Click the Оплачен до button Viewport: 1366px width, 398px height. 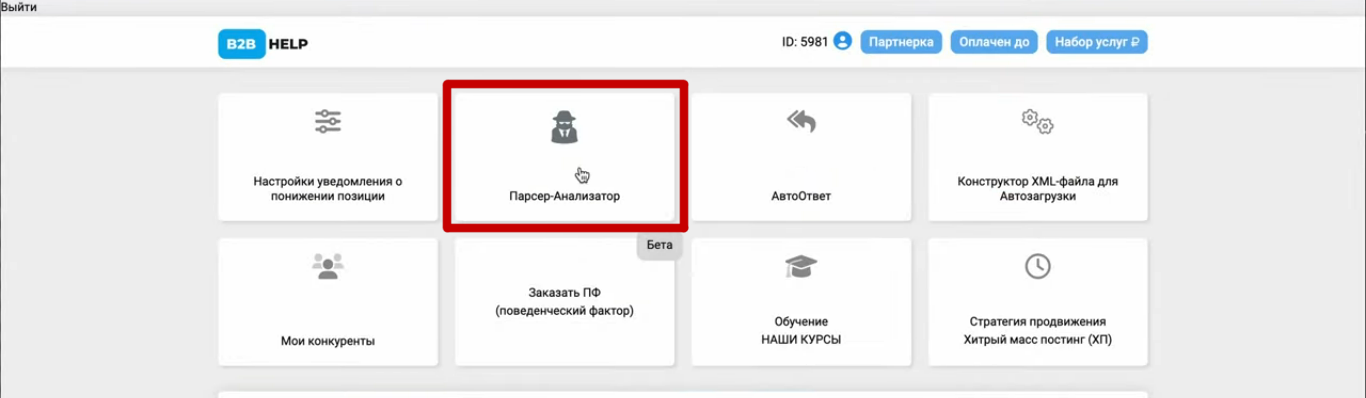[994, 42]
